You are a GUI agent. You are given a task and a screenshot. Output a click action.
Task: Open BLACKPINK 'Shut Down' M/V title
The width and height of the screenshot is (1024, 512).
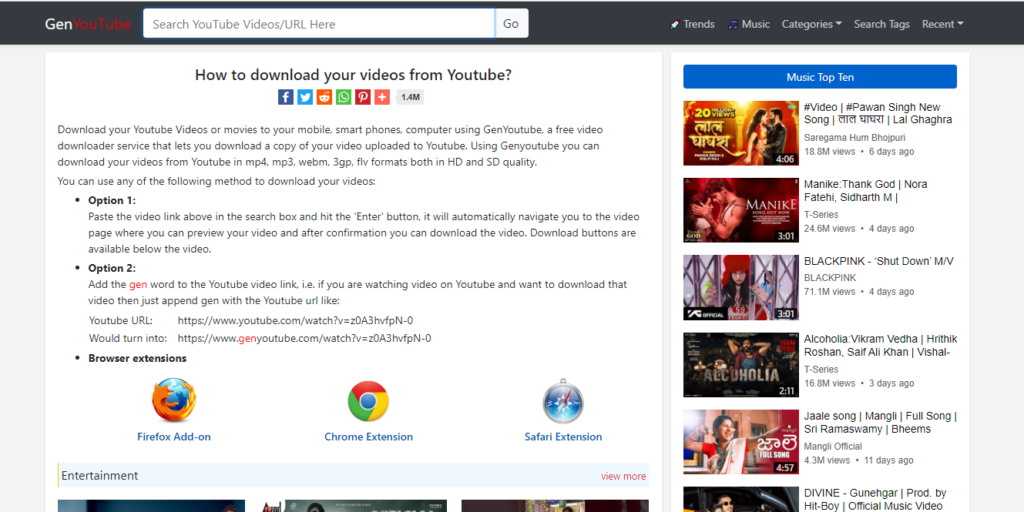(x=878, y=261)
